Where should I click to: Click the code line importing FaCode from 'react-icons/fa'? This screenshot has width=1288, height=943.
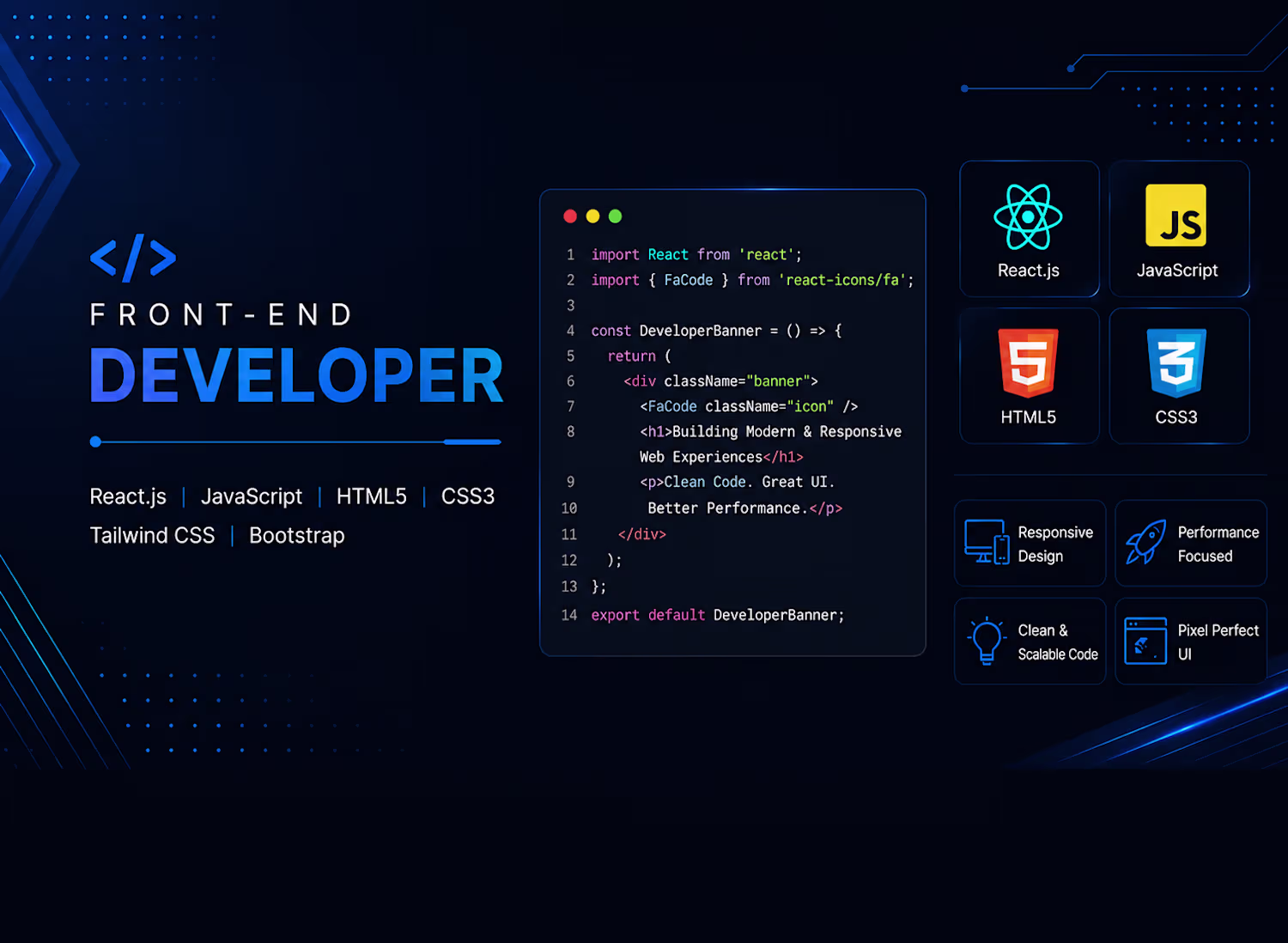[752, 280]
